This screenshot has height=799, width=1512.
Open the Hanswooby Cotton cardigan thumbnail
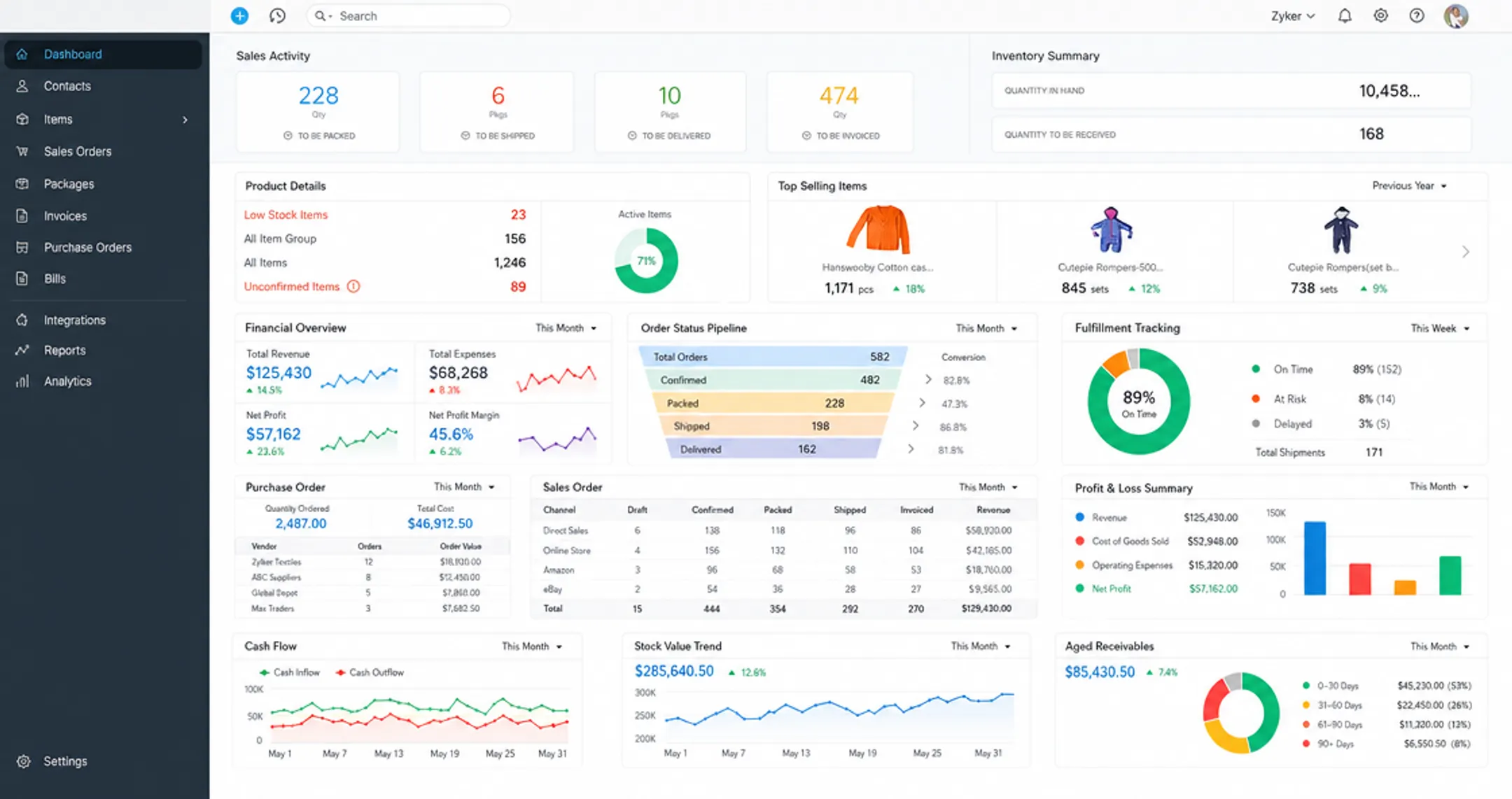click(878, 229)
